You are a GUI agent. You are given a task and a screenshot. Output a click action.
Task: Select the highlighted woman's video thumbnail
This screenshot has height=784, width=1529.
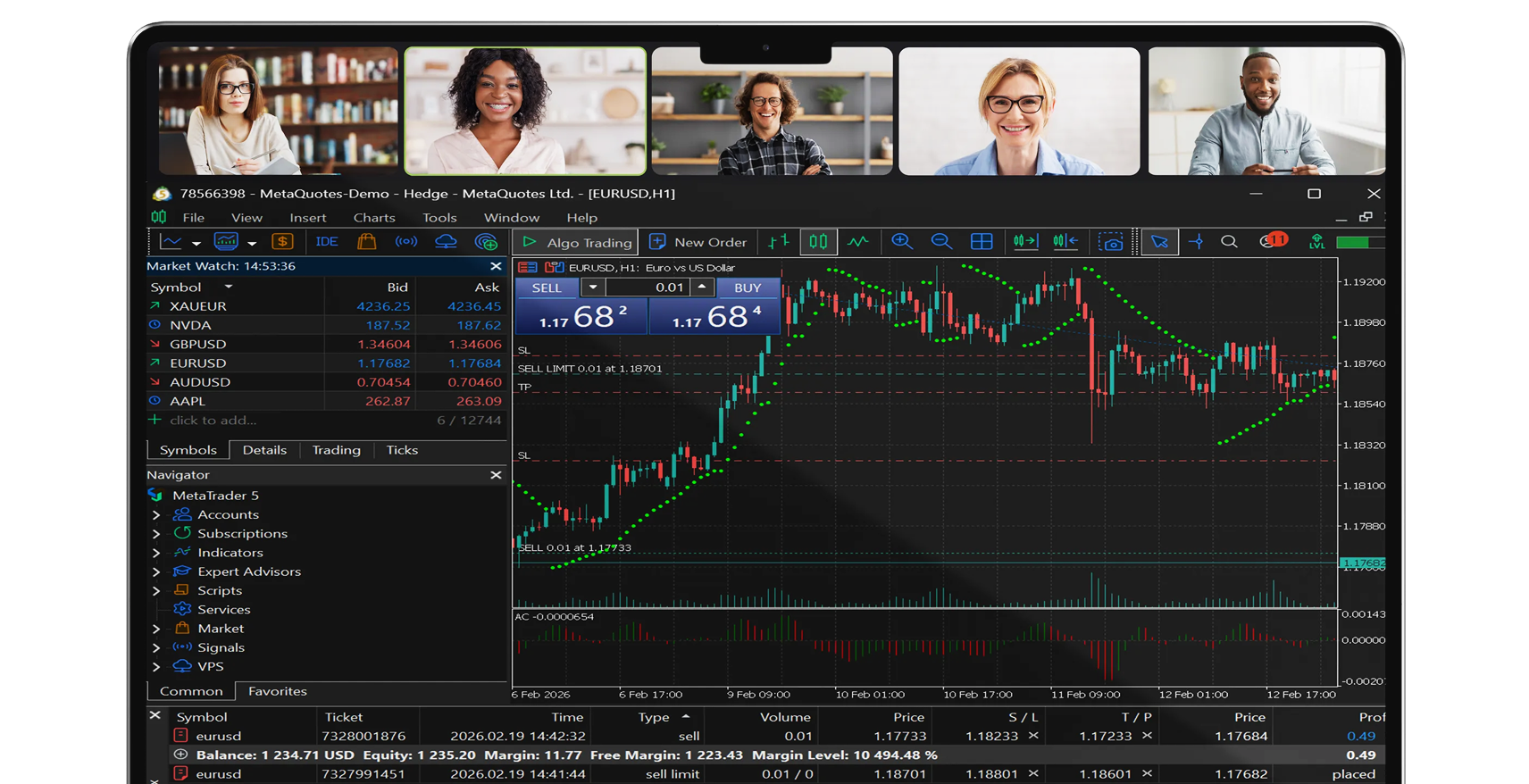[525, 111]
